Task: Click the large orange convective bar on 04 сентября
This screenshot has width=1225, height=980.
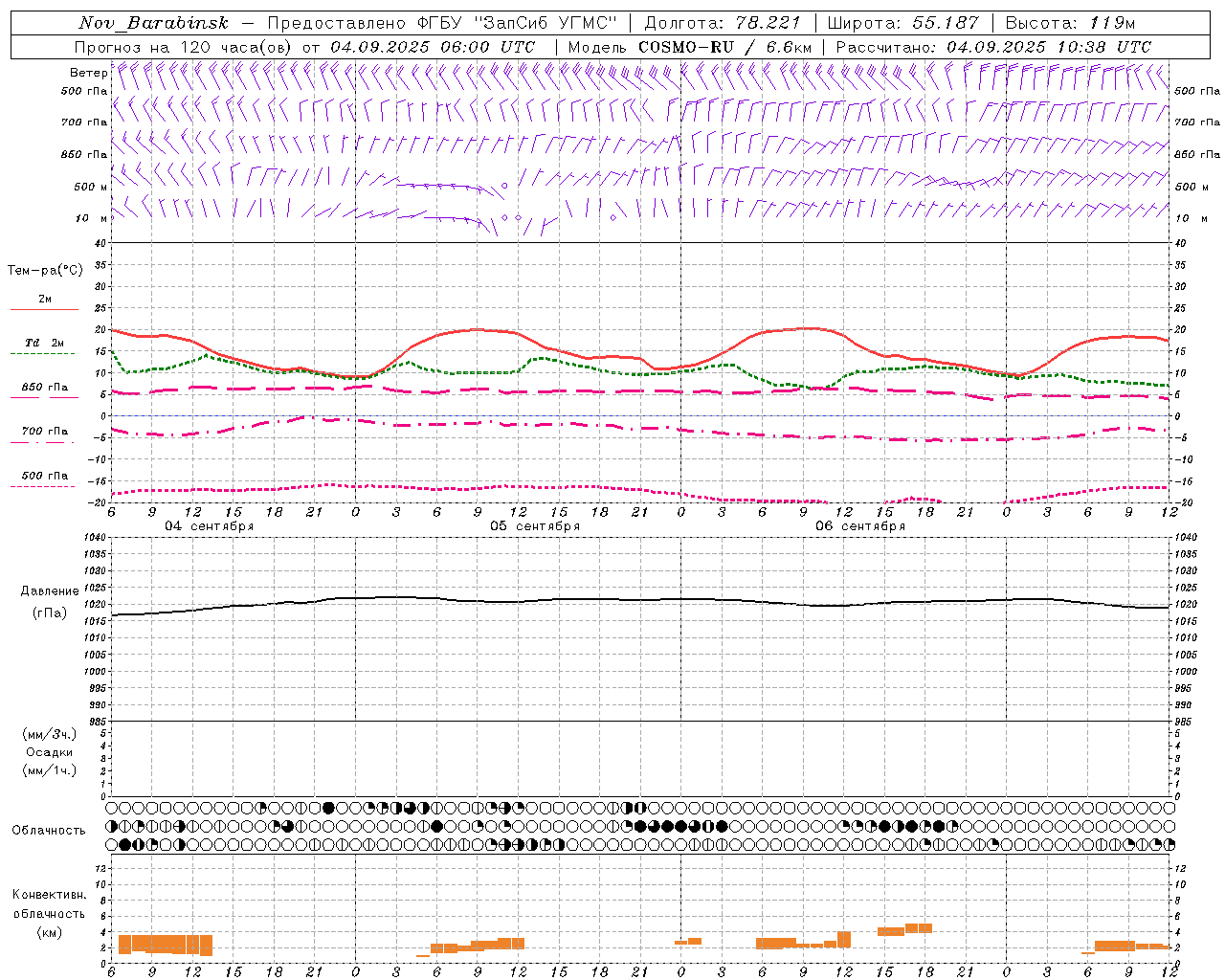Action: point(165,944)
